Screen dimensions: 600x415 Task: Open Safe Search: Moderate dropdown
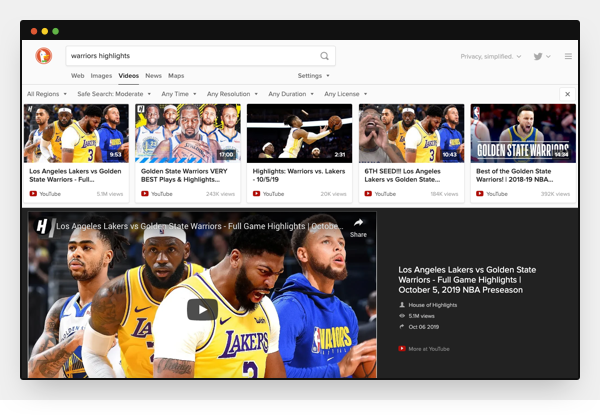click(x=114, y=94)
